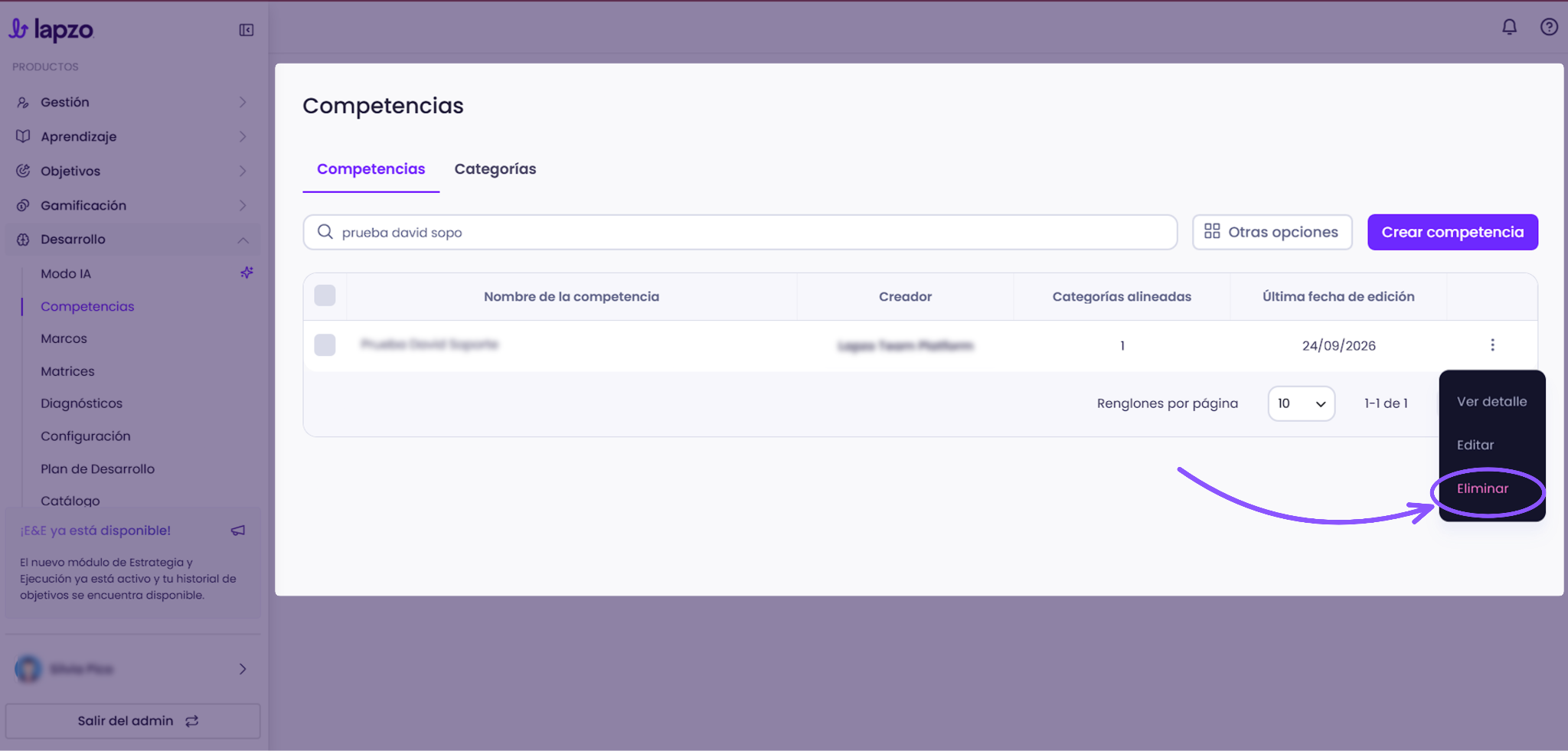
Task: Choose Eliminar from context menu
Action: point(1482,488)
